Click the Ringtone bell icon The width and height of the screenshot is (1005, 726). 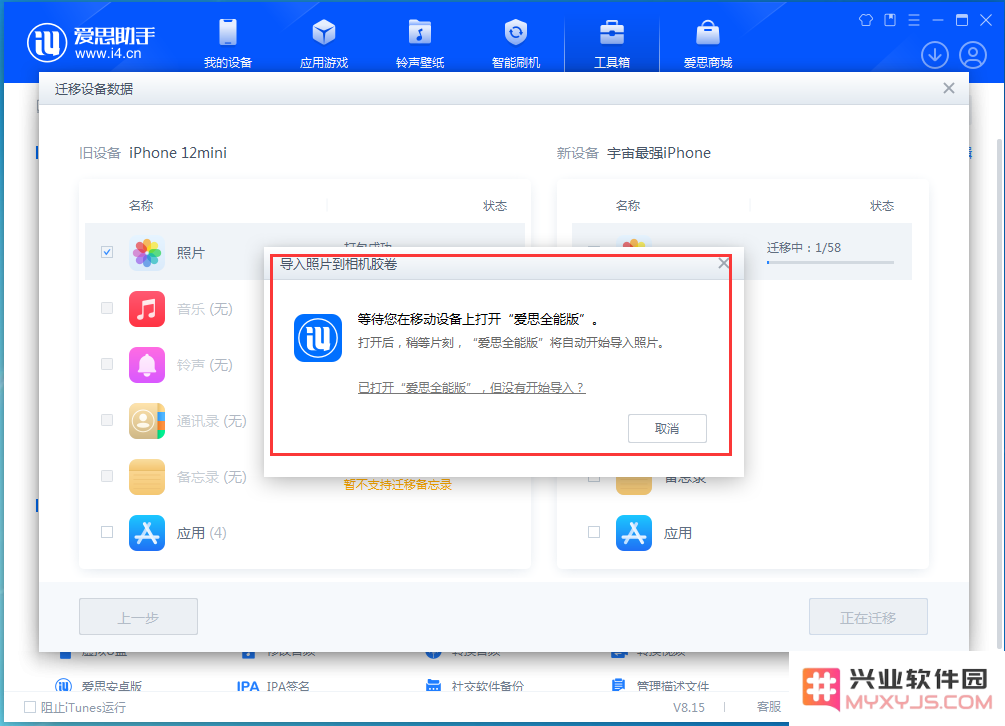(147, 365)
